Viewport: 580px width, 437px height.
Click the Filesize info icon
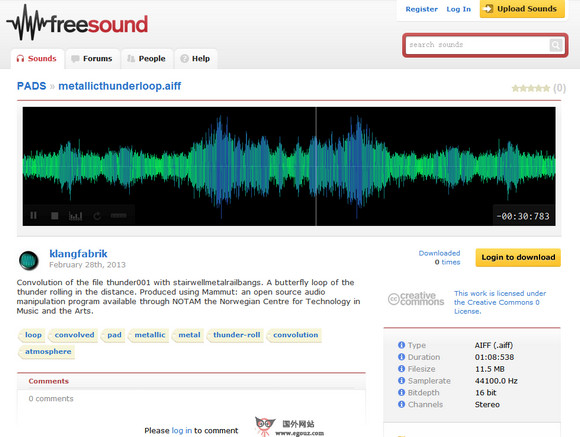point(401,369)
